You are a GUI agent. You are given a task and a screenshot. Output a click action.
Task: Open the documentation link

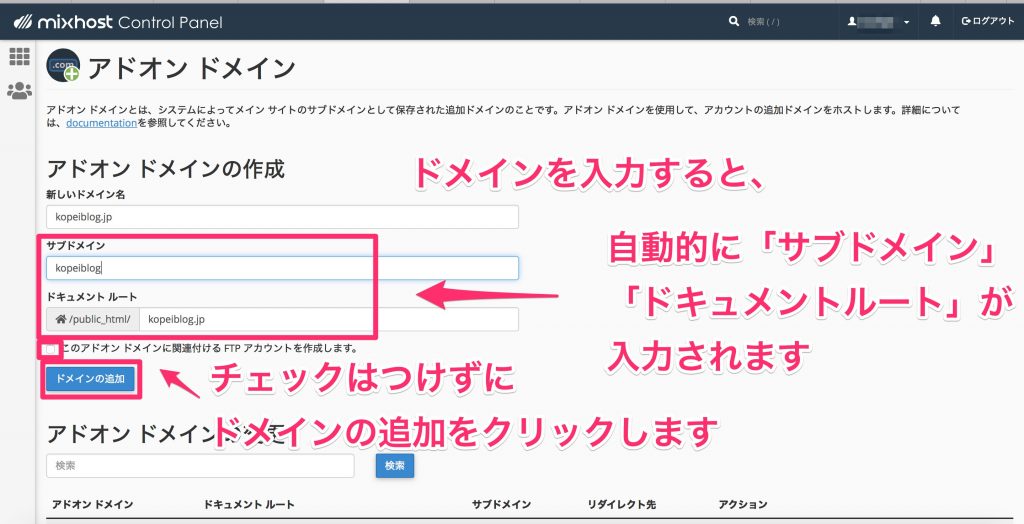point(101,123)
